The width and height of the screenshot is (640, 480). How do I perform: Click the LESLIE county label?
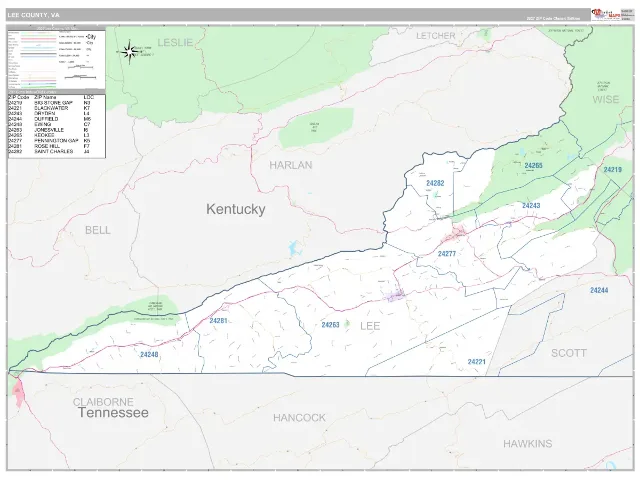point(175,42)
